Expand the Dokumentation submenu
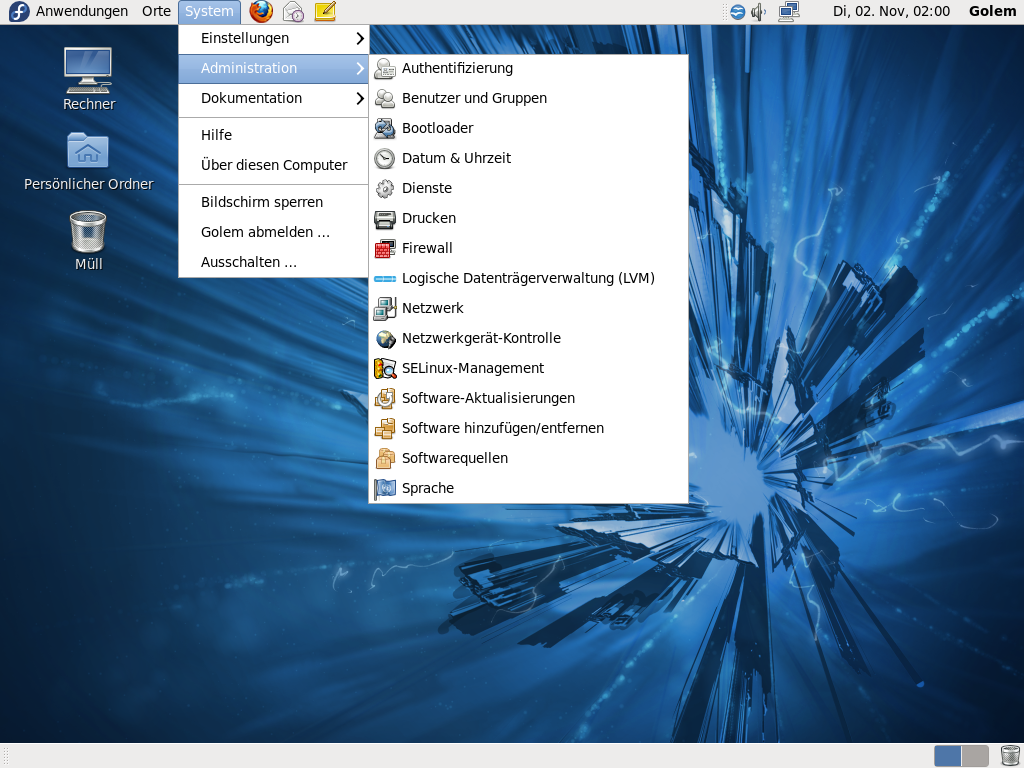 (x=251, y=98)
